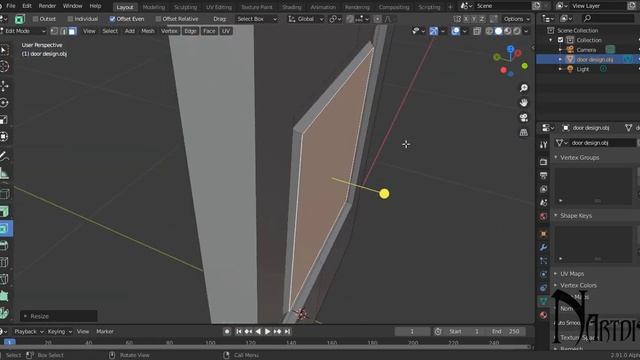Screen dimensions: 640x360
Task: Select the Measure tool
Action: tap(4, 173)
